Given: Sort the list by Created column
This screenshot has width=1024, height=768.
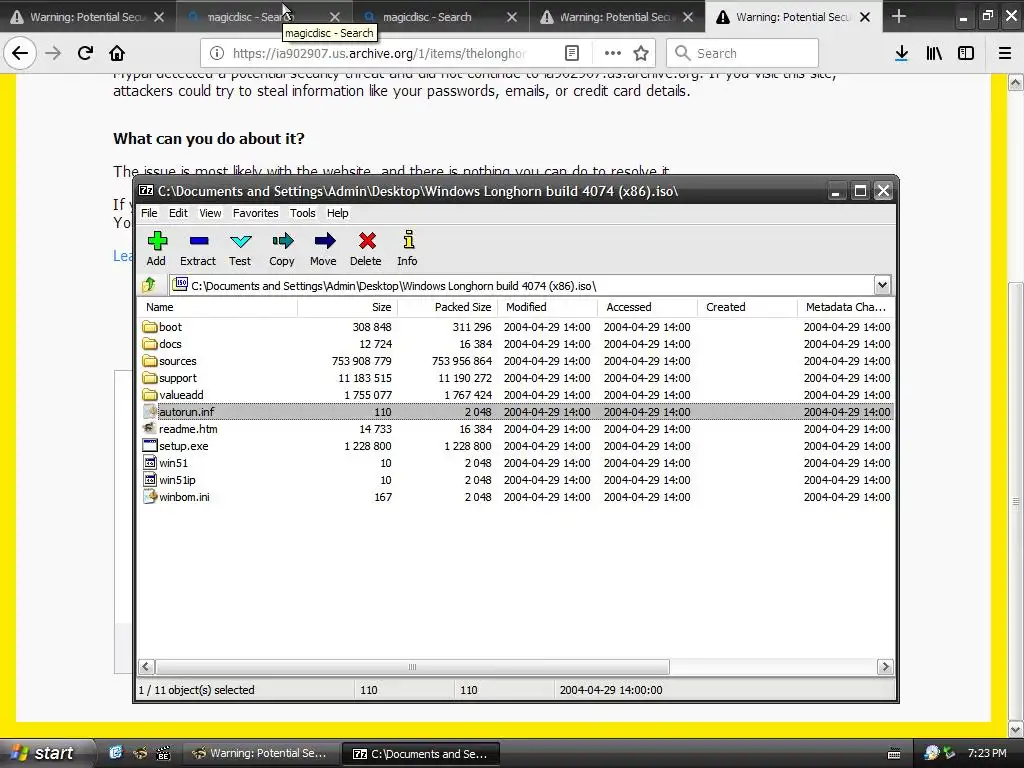Looking at the screenshot, I should (x=747, y=307).
